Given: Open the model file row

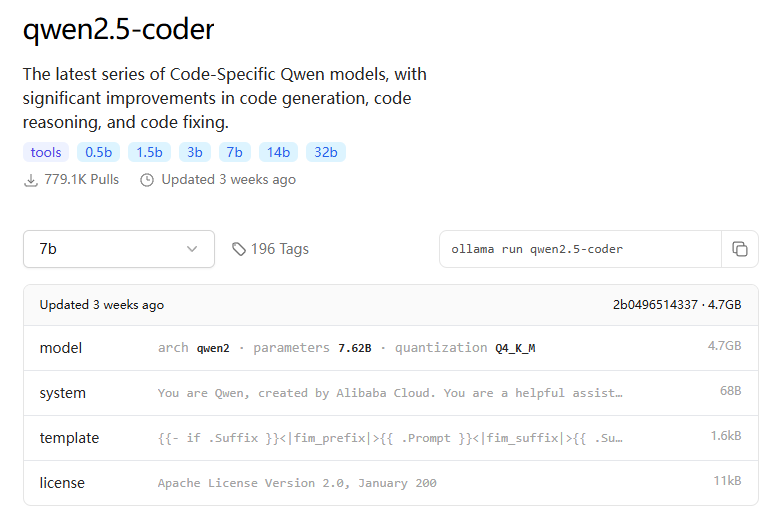Looking at the screenshot, I should click(x=391, y=348).
